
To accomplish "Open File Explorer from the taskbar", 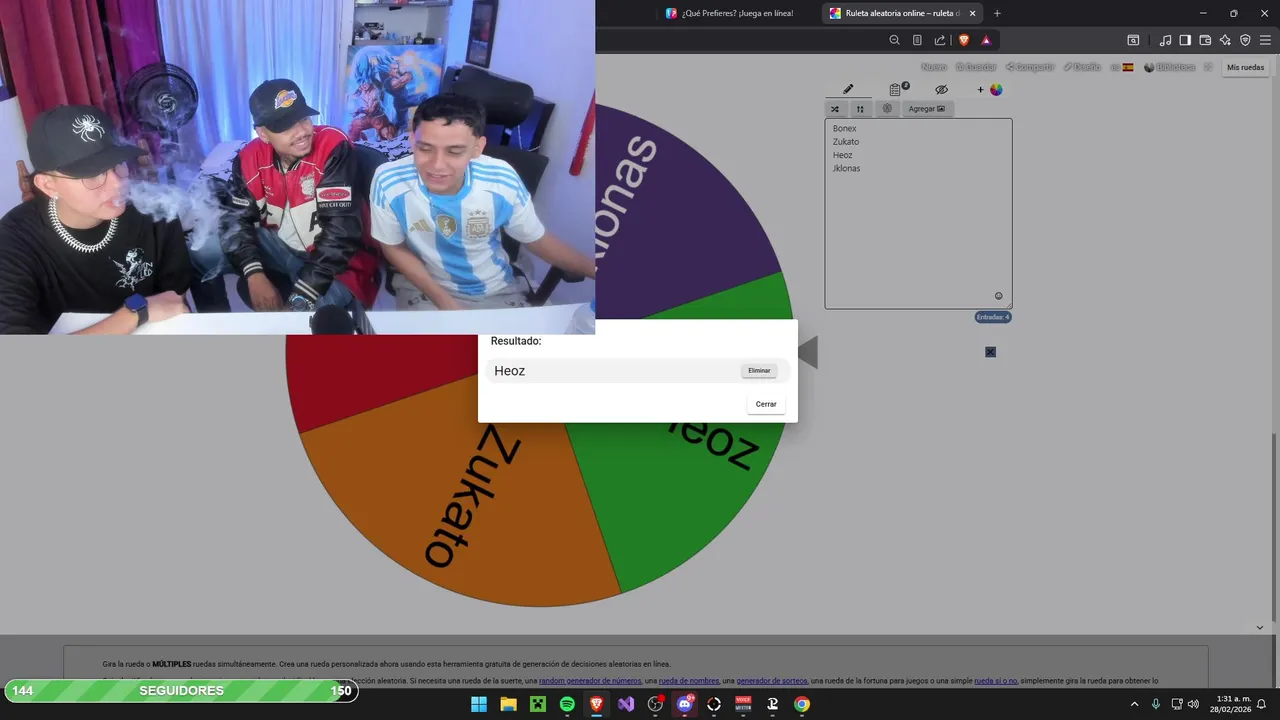I will click(508, 704).
